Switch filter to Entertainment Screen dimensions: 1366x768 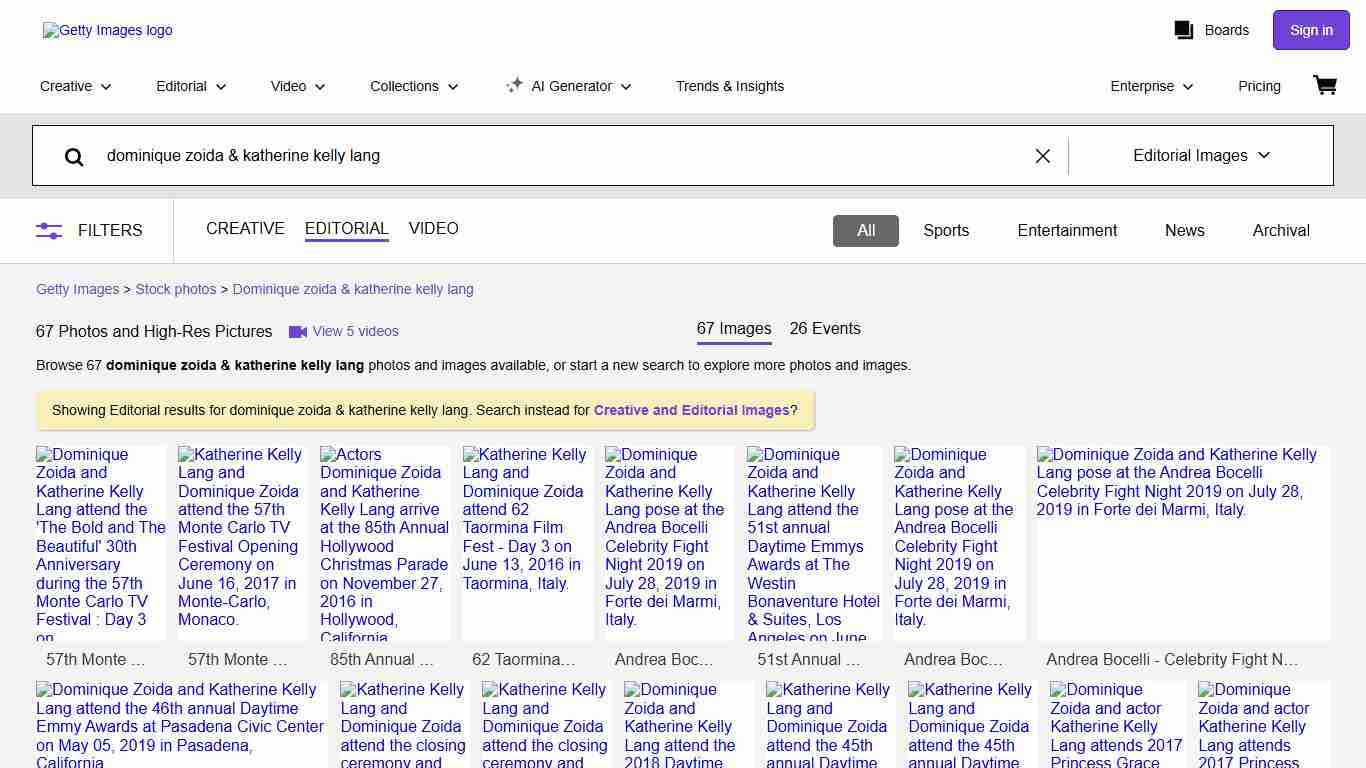point(1066,230)
